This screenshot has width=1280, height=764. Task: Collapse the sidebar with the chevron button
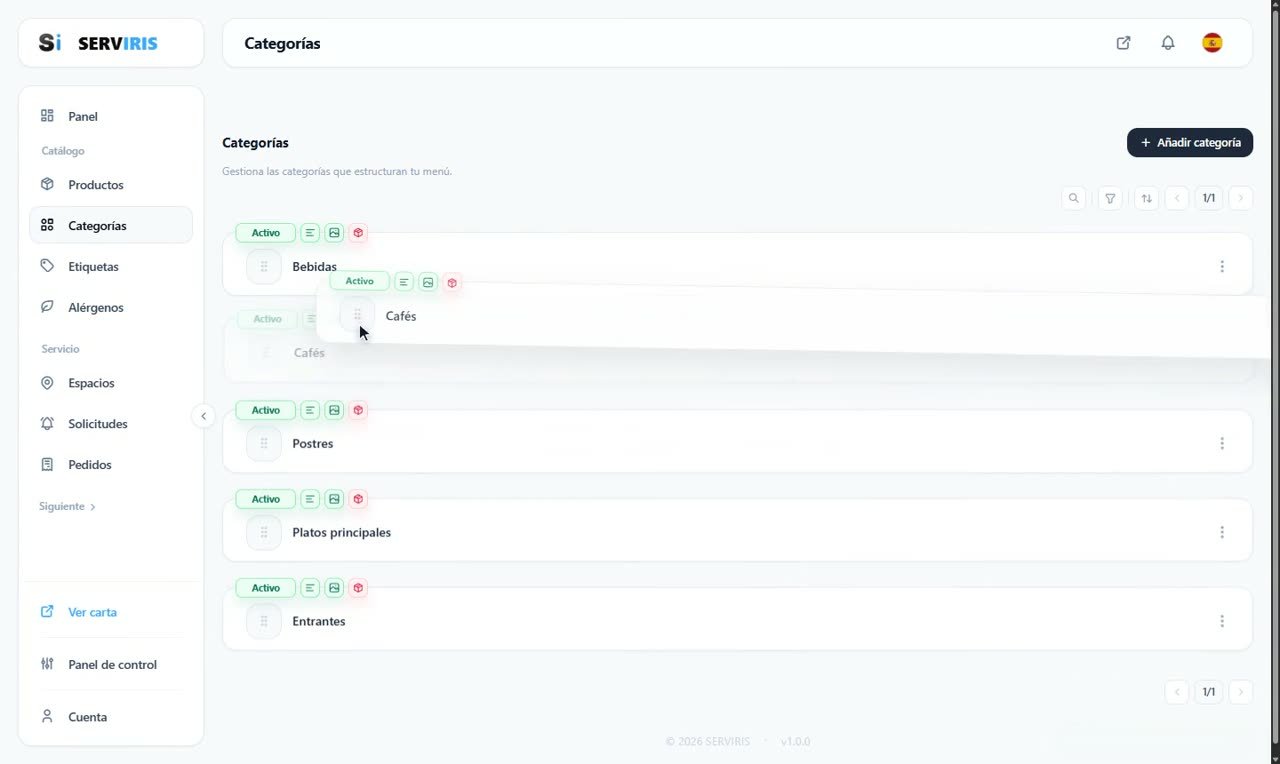point(203,416)
